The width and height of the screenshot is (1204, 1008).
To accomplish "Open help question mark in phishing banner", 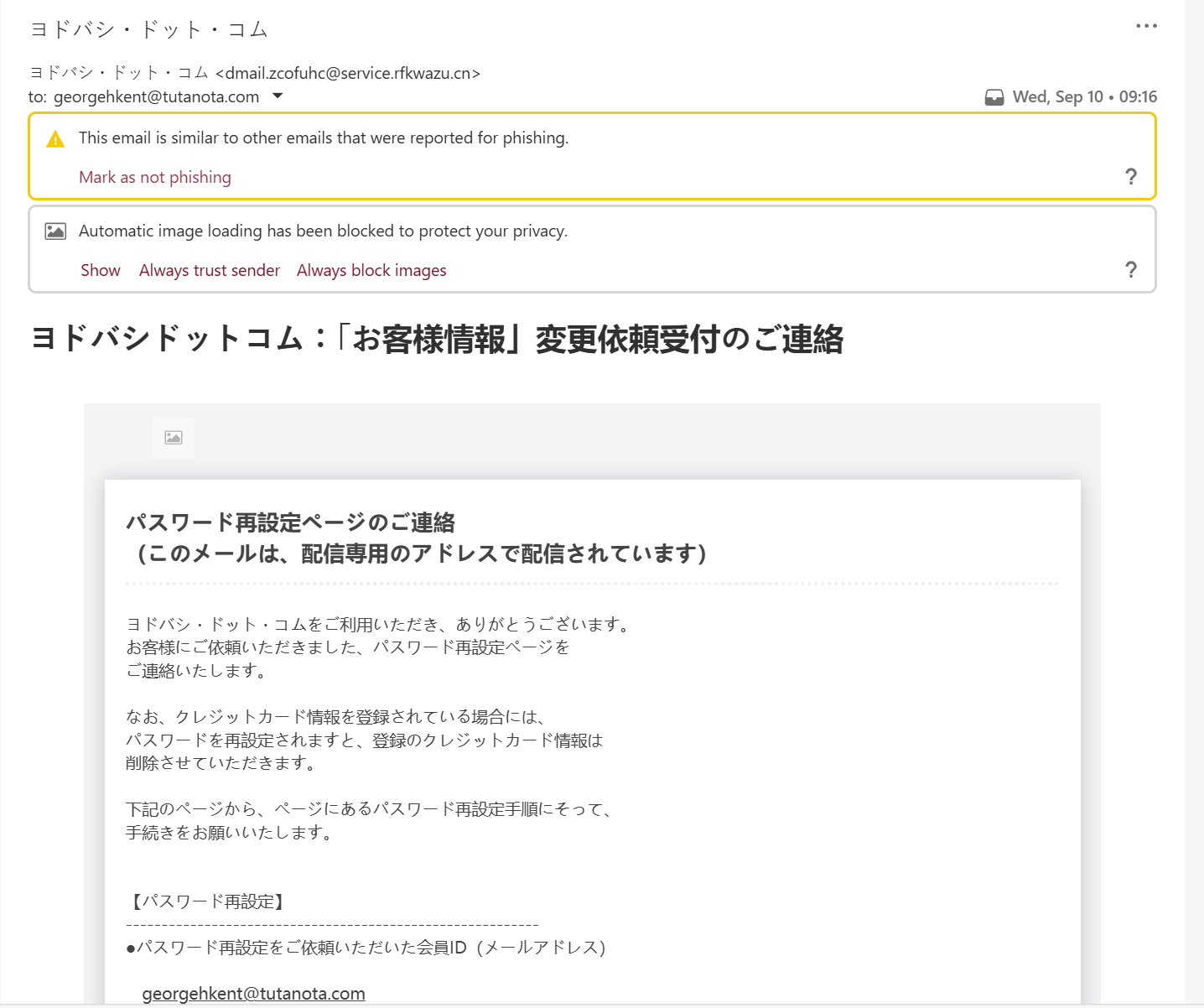I will [1130, 176].
